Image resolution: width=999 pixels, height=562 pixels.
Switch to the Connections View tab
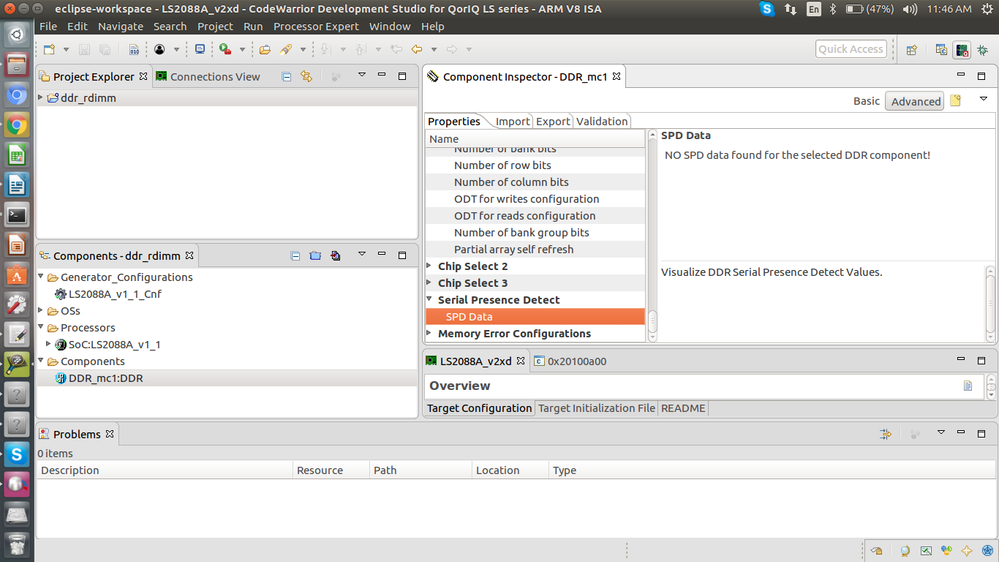(208, 76)
